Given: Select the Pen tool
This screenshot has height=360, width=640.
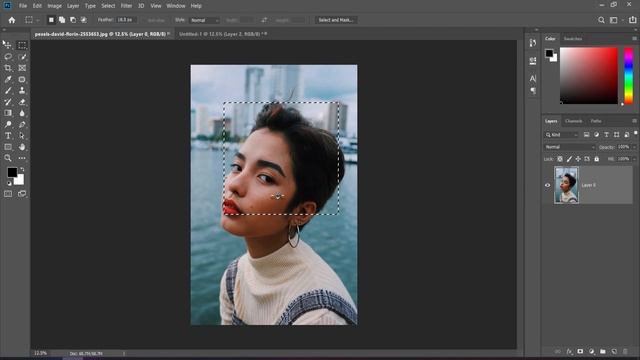Looking at the screenshot, I should 22,124.
